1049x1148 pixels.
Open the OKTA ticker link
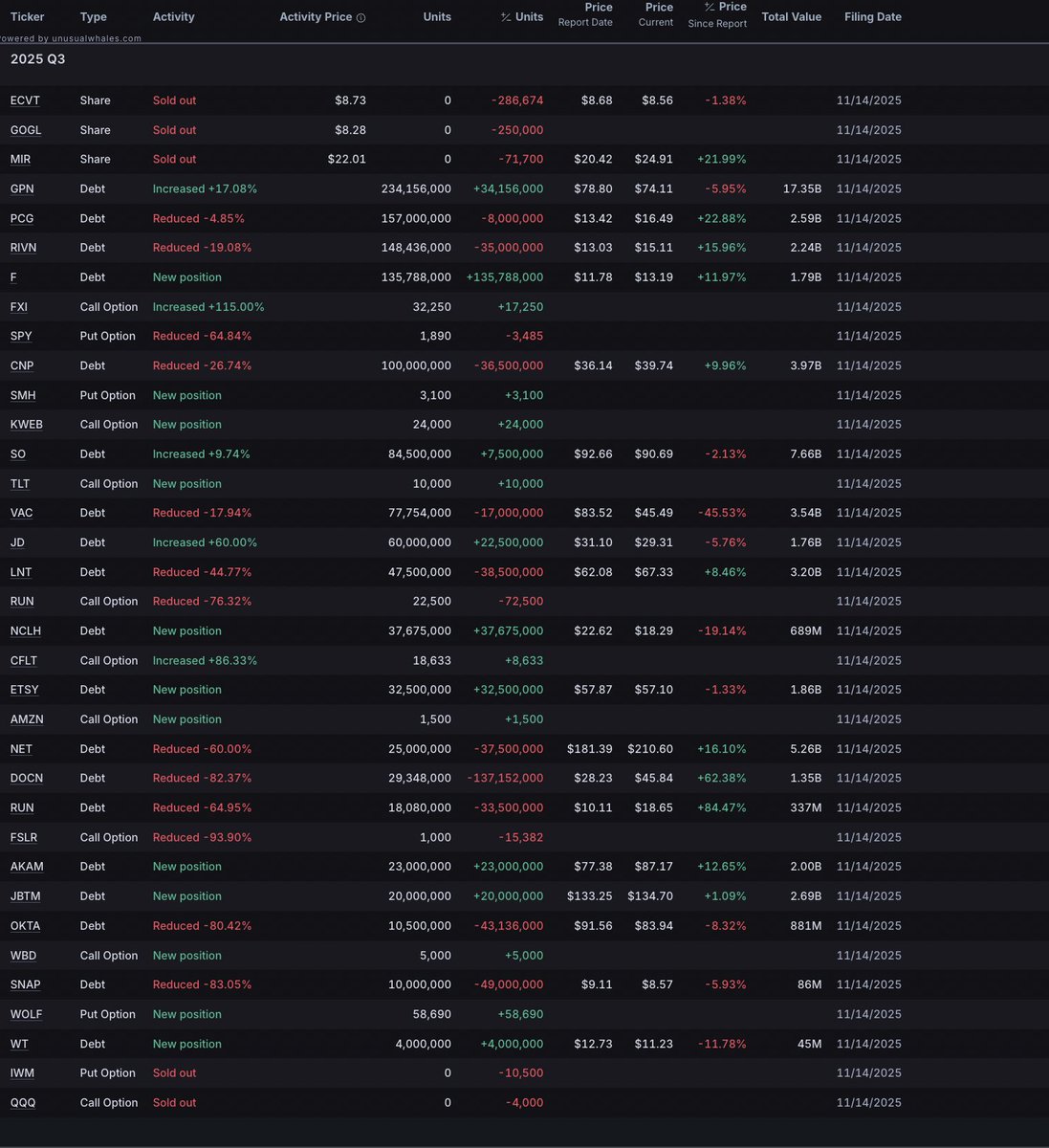pos(26,926)
